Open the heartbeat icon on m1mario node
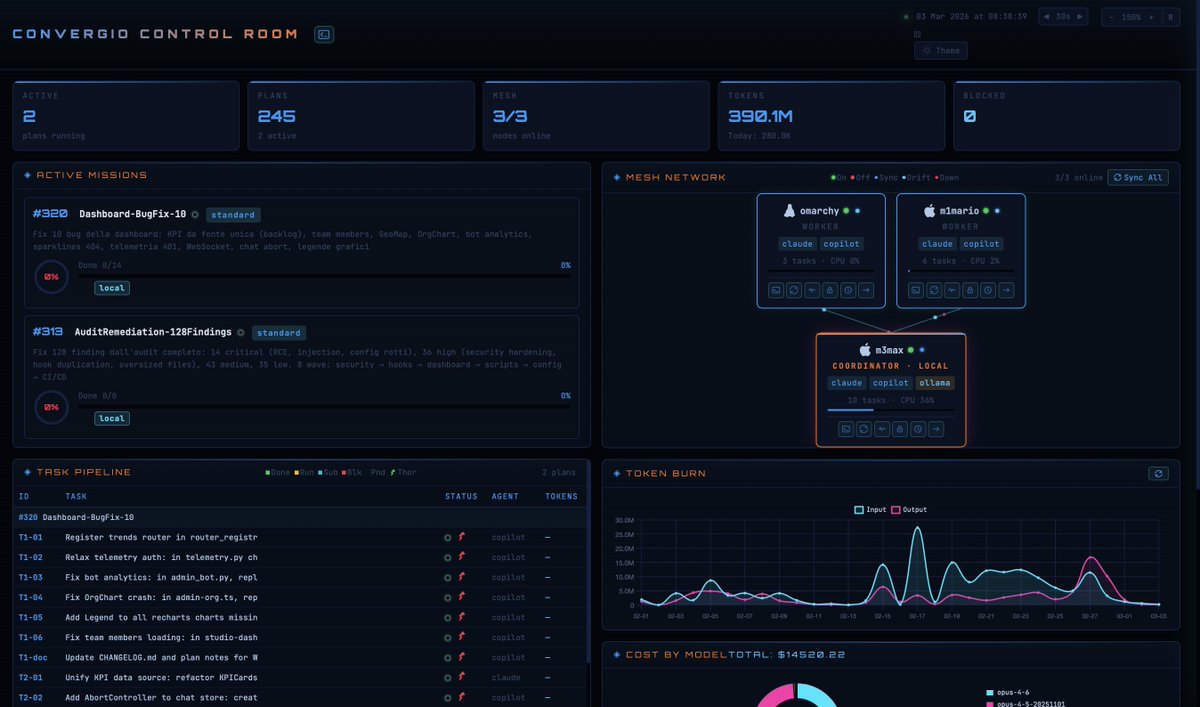 952,290
